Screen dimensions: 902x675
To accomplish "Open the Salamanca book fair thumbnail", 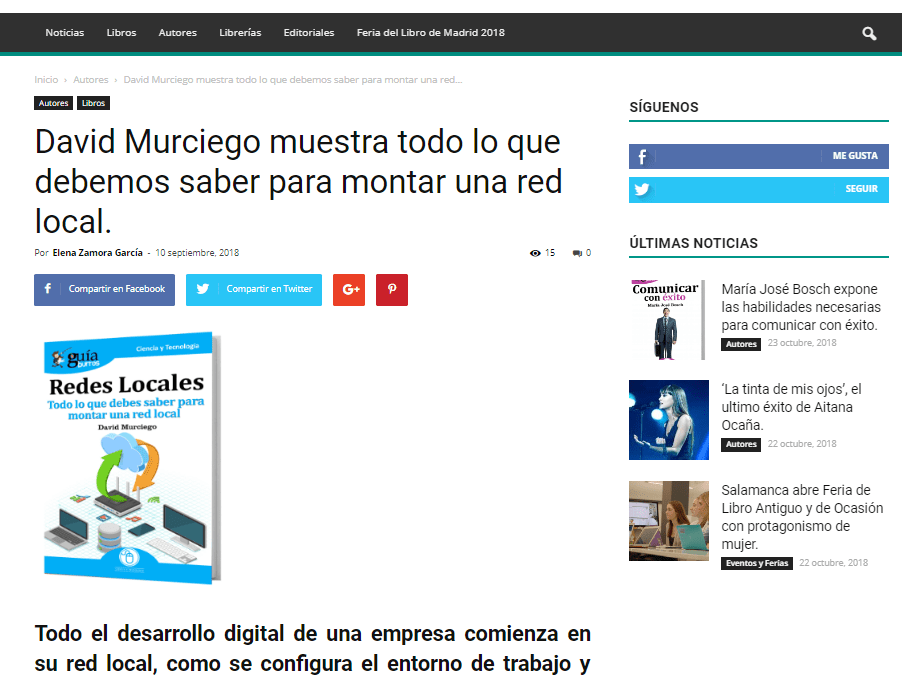I will [x=668, y=521].
